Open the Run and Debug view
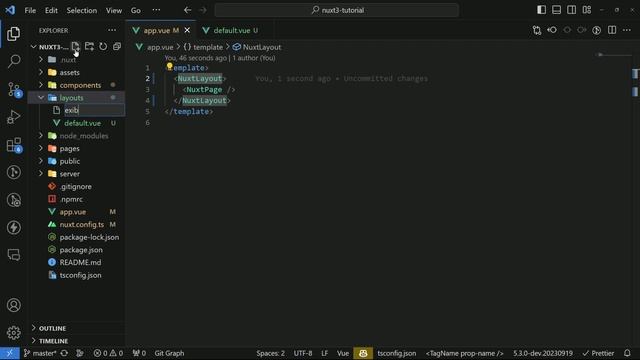This screenshot has width=640, height=360. [x=13, y=117]
